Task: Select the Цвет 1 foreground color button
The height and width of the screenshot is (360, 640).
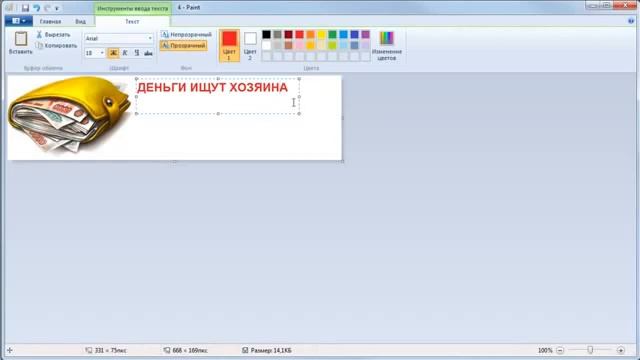Action: click(x=229, y=45)
